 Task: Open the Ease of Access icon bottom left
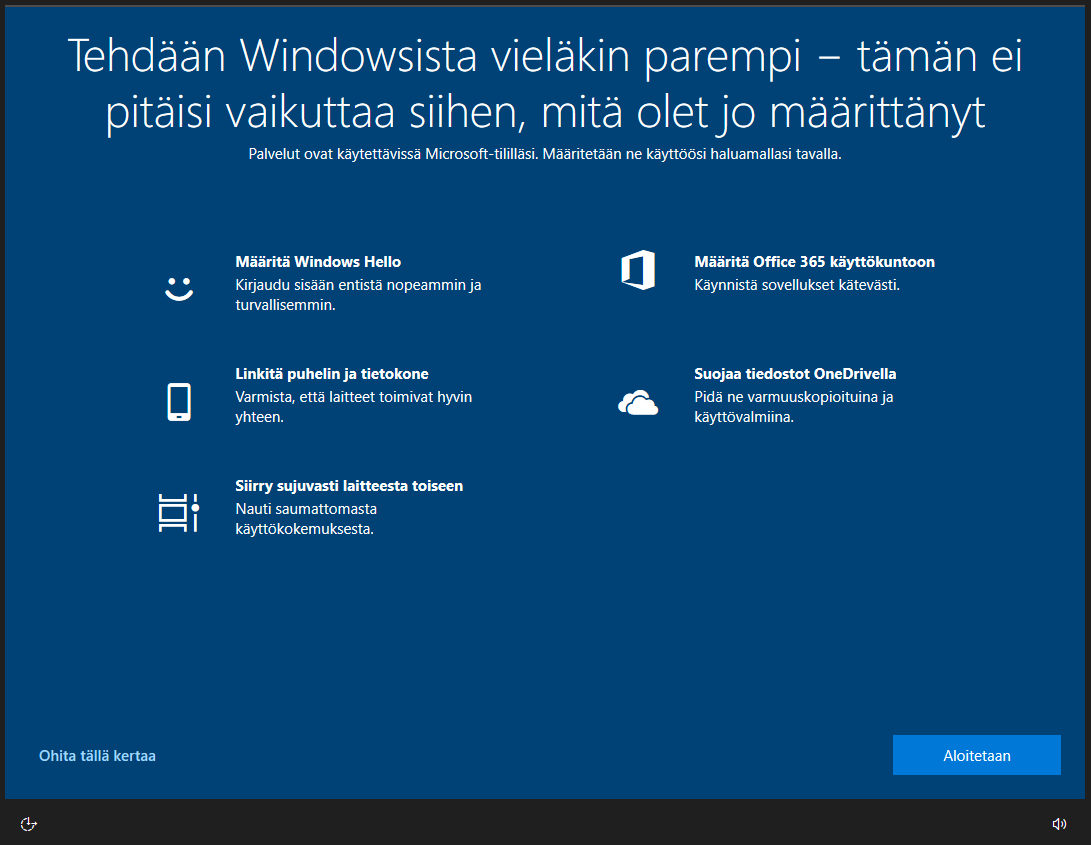click(x=28, y=823)
